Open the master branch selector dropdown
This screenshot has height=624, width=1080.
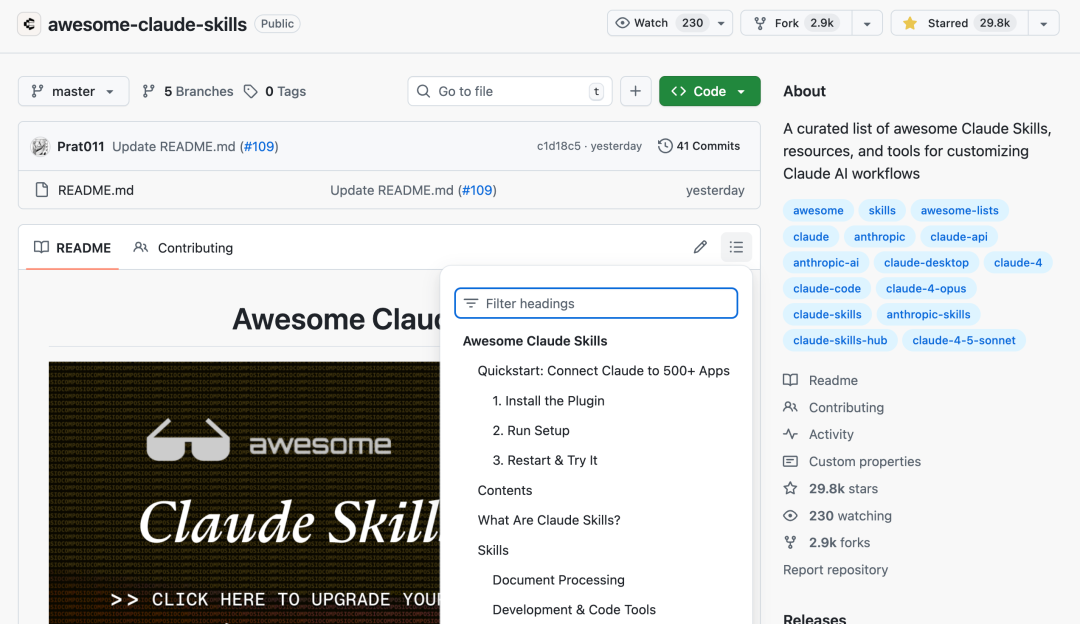[x=73, y=91]
